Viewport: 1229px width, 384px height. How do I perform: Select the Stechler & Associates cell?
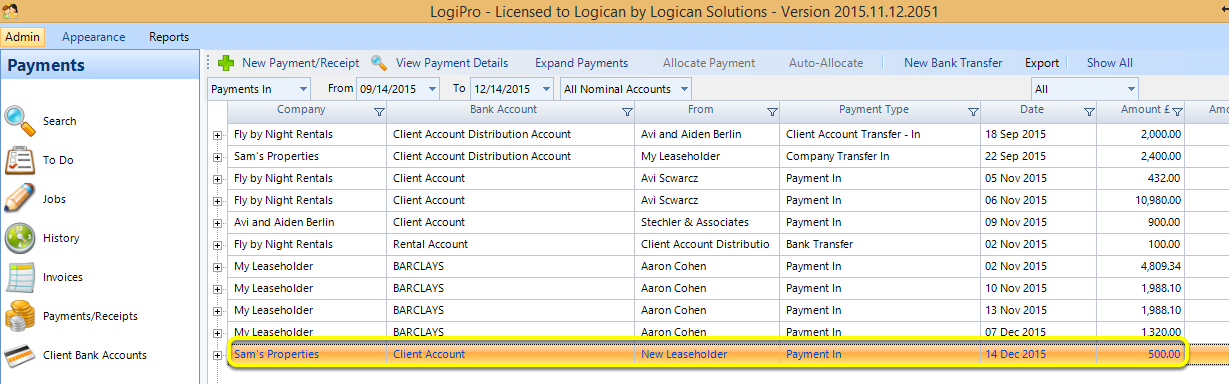(708, 222)
